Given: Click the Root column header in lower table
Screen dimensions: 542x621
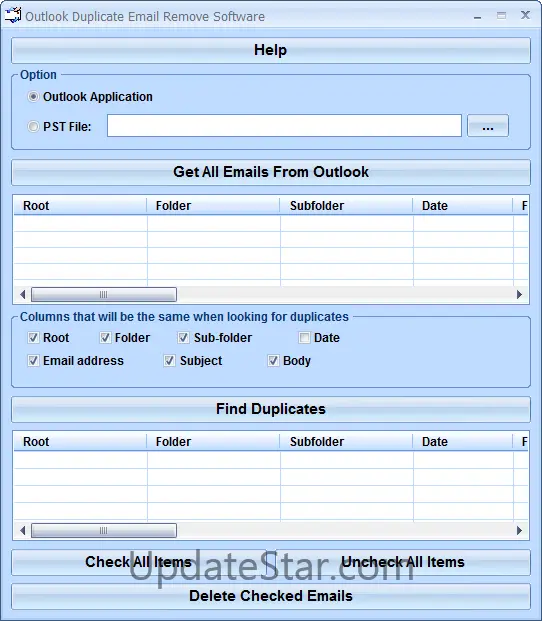Looking at the screenshot, I should click(80, 442).
